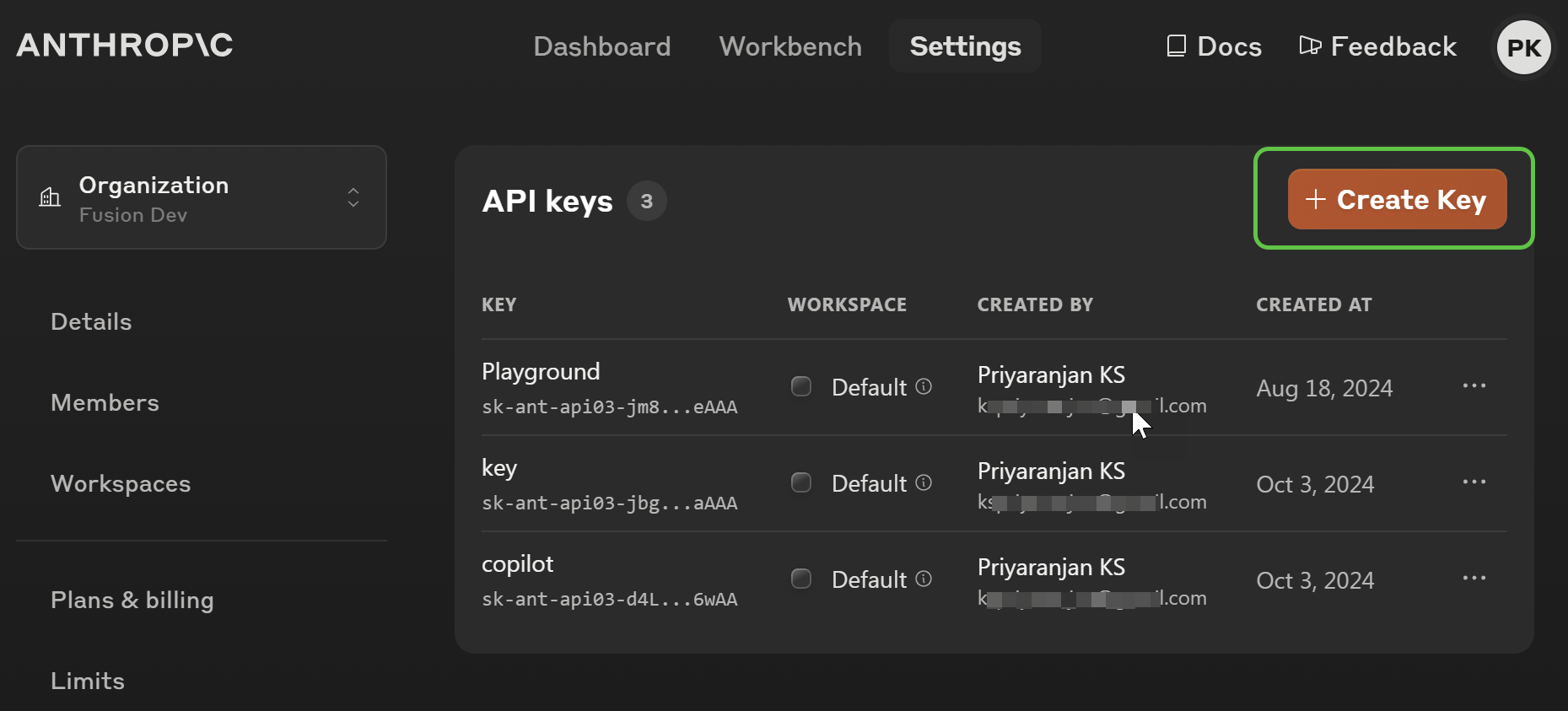Screen dimensions: 1568x711
Task: Select the Settings tab
Action: click(x=965, y=46)
